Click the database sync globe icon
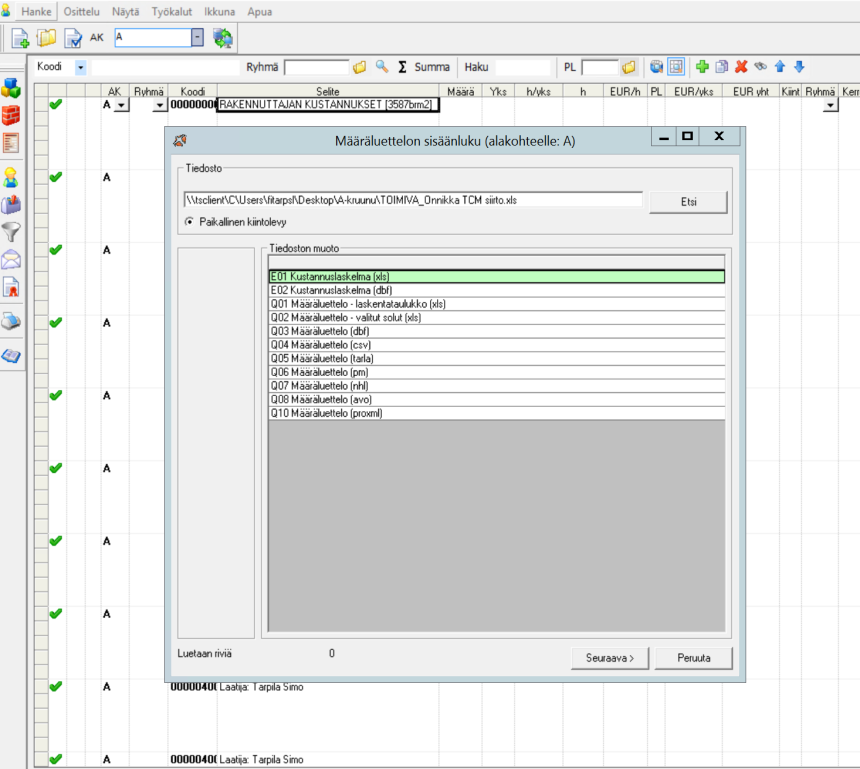 tap(223, 38)
